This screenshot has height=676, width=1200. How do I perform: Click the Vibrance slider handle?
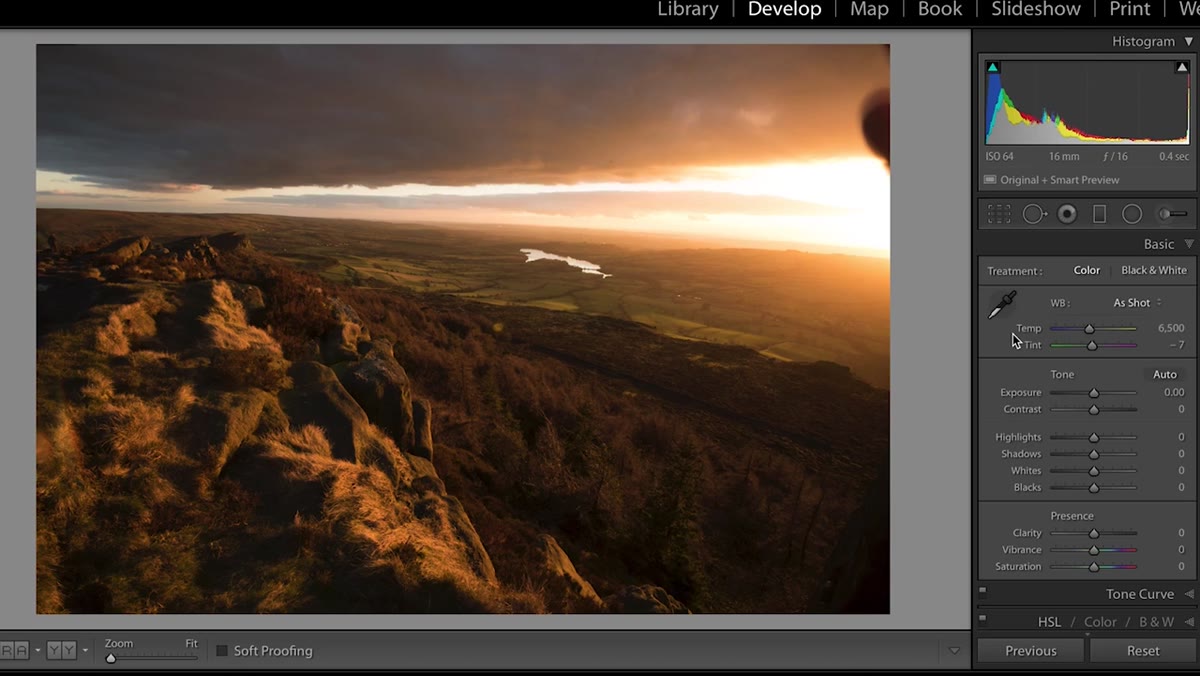(x=1094, y=550)
